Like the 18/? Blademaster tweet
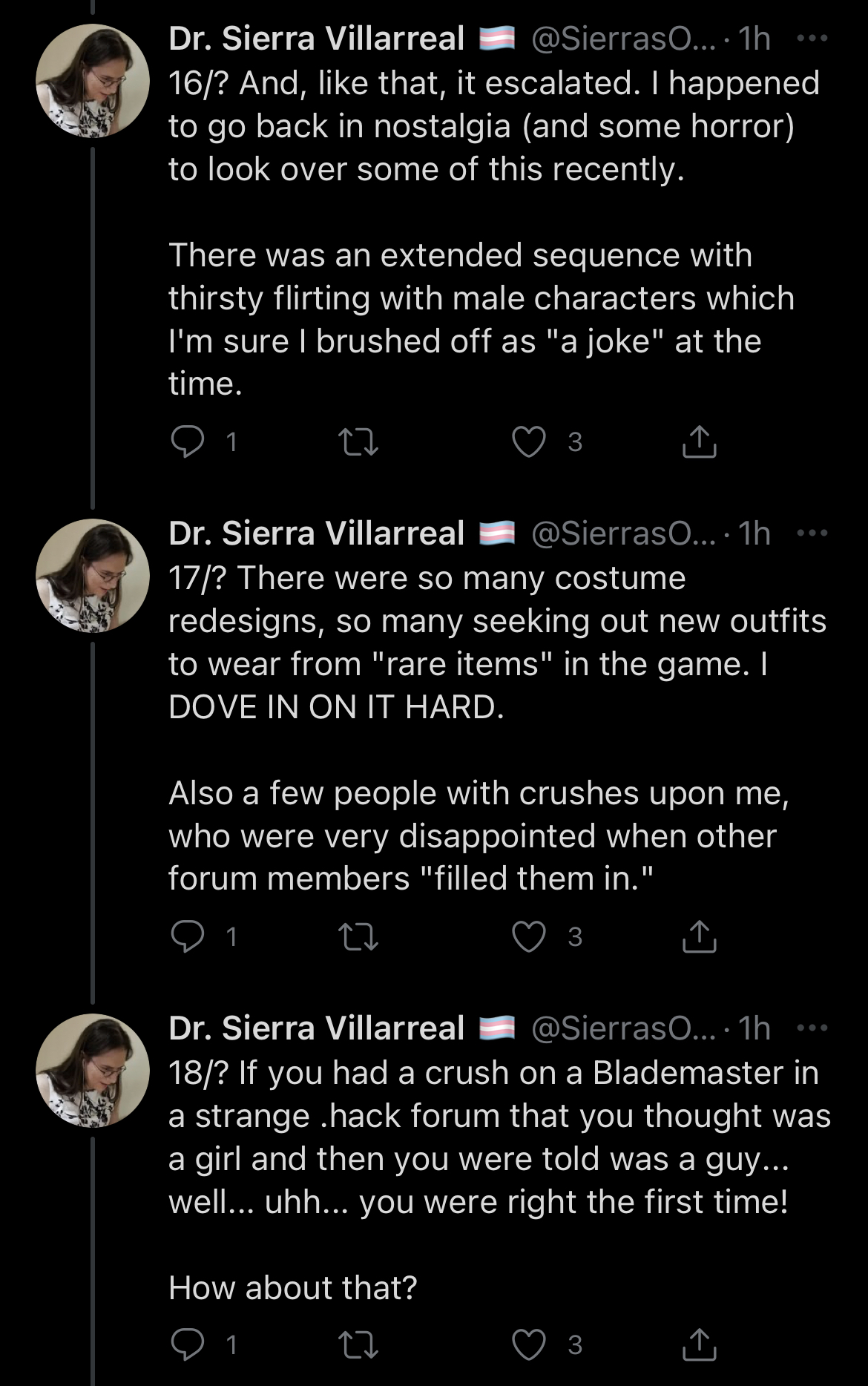Screen dimensions: 868x1386 coord(529,1344)
